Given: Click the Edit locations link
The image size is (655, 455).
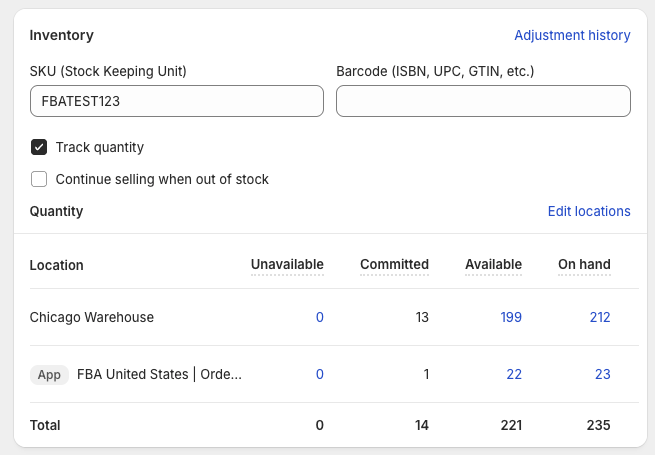Looking at the screenshot, I should click(x=589, y=211).
